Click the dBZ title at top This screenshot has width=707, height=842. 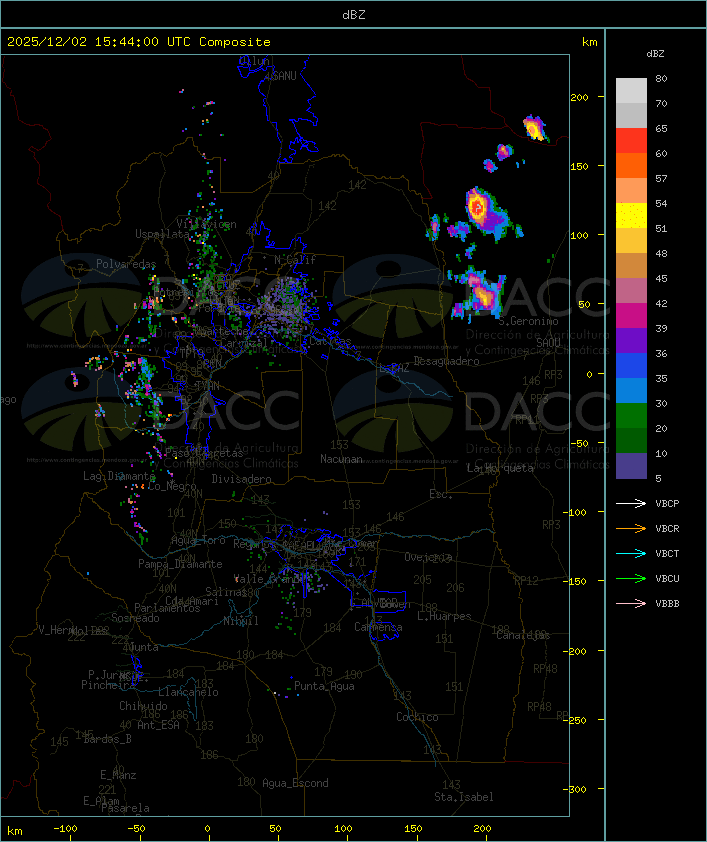[x=354, y=15]
